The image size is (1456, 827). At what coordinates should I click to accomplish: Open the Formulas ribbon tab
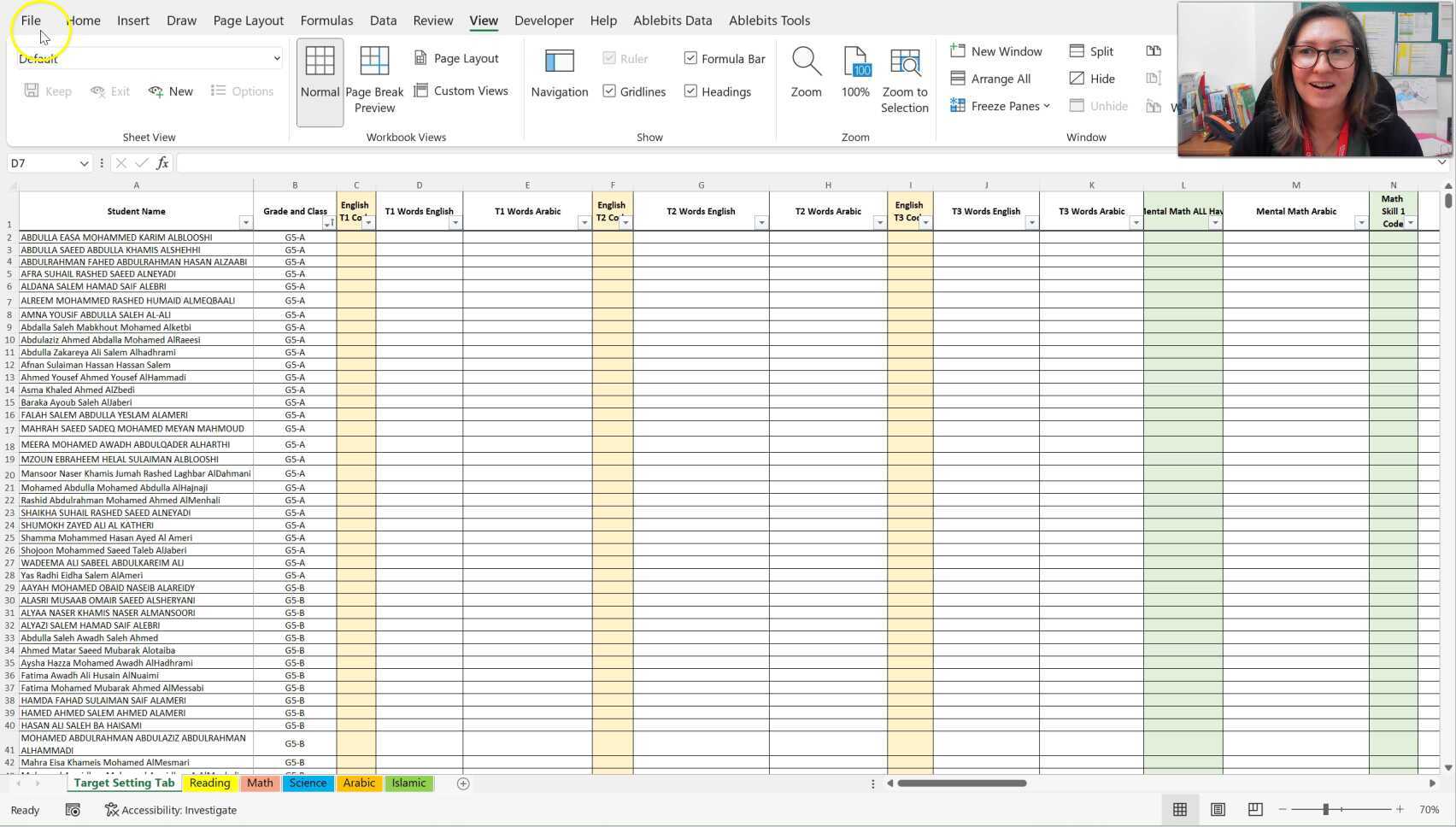tap(326, 21)
